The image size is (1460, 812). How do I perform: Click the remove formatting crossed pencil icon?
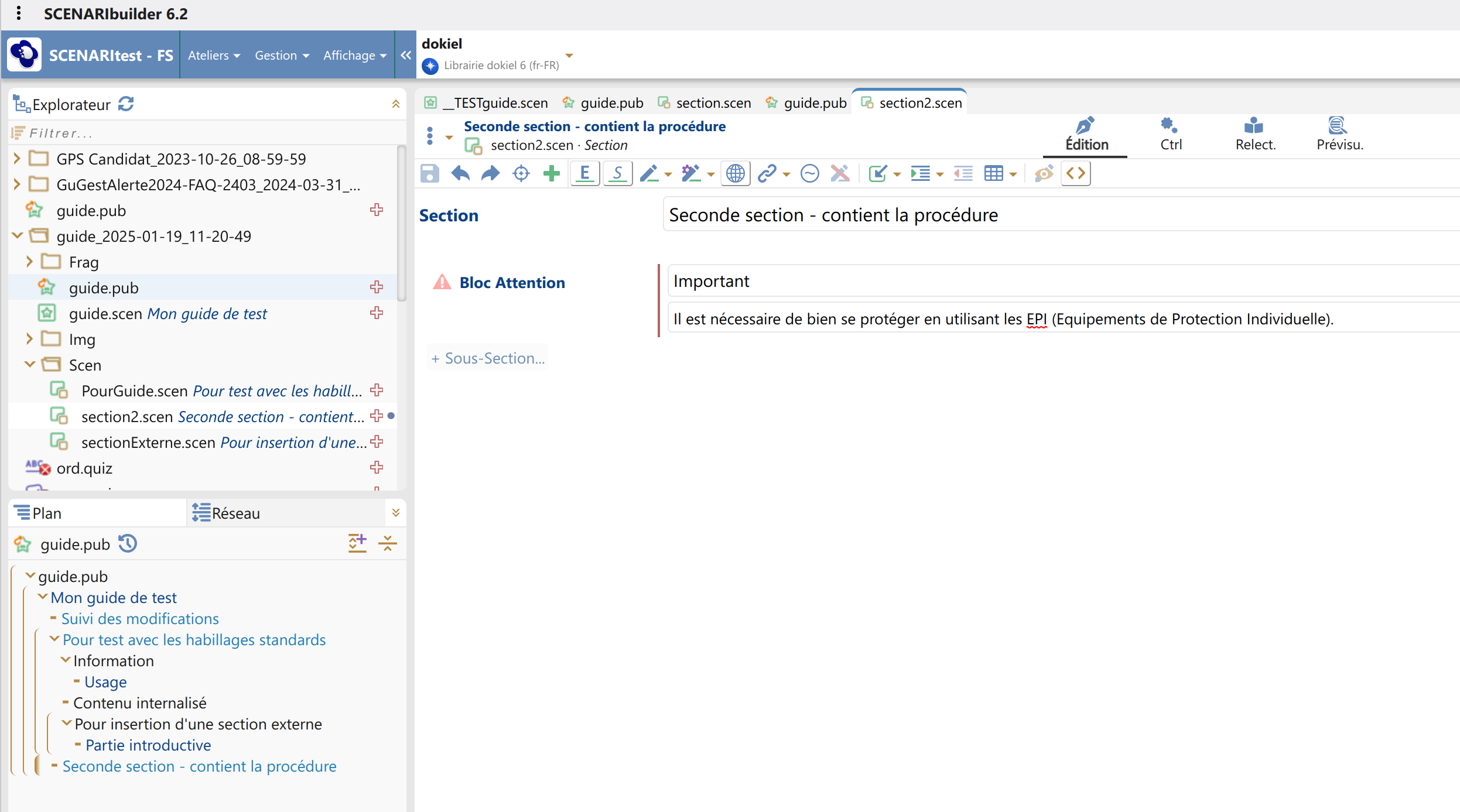(x=840, y=174)
